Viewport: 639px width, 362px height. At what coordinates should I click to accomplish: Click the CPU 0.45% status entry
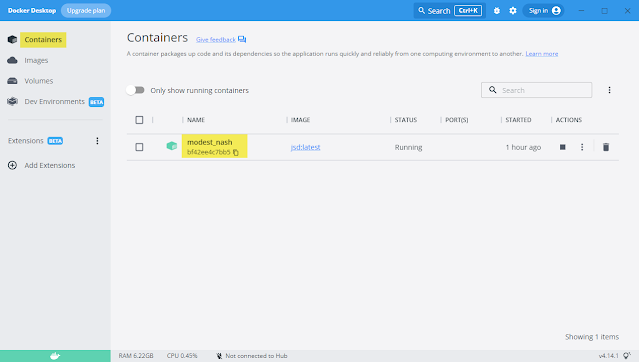click(182, 356)
